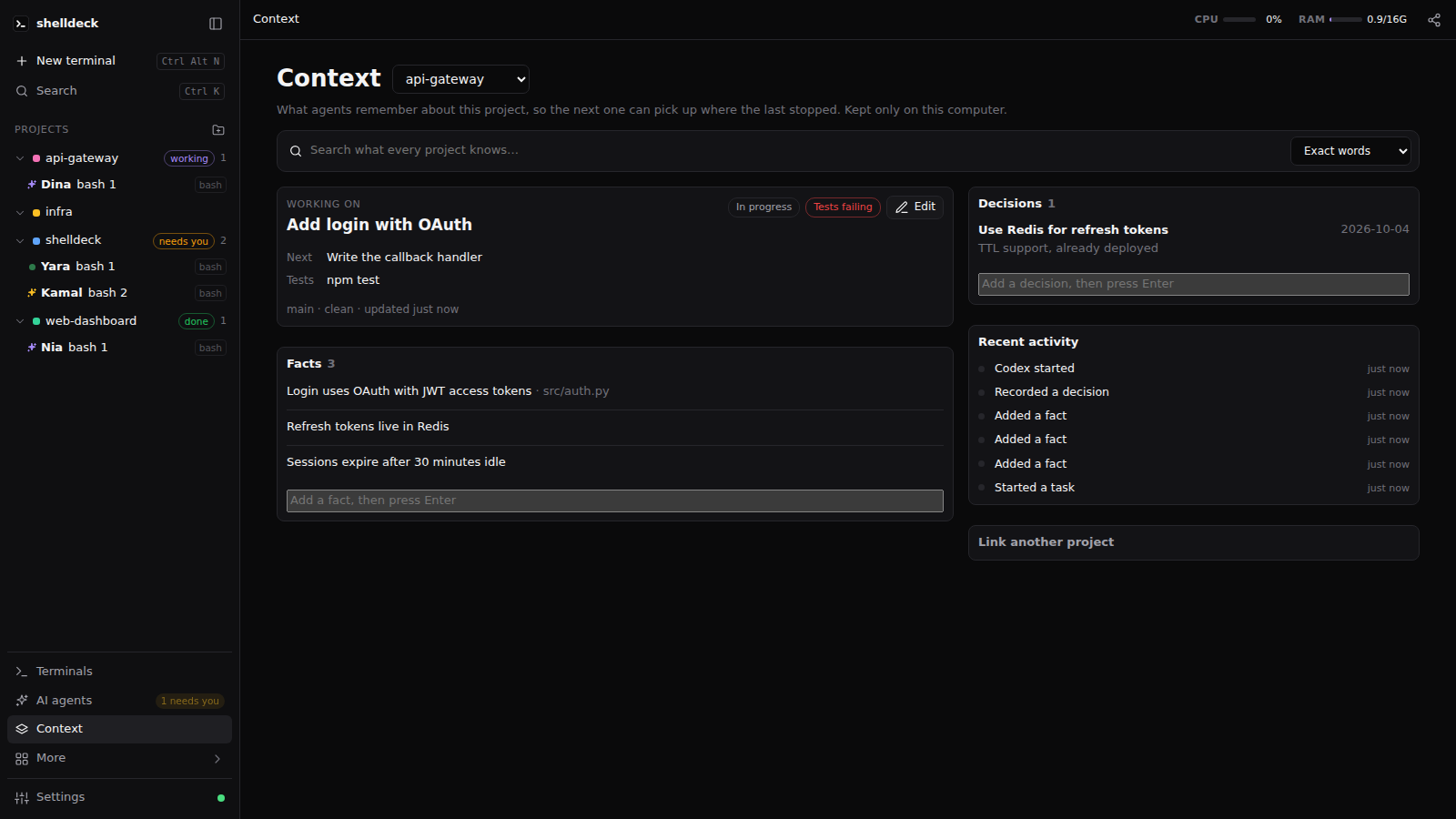Click the Settings sliders icon
This screenshot has height=819, width=1456.
(x=22, y=798)
